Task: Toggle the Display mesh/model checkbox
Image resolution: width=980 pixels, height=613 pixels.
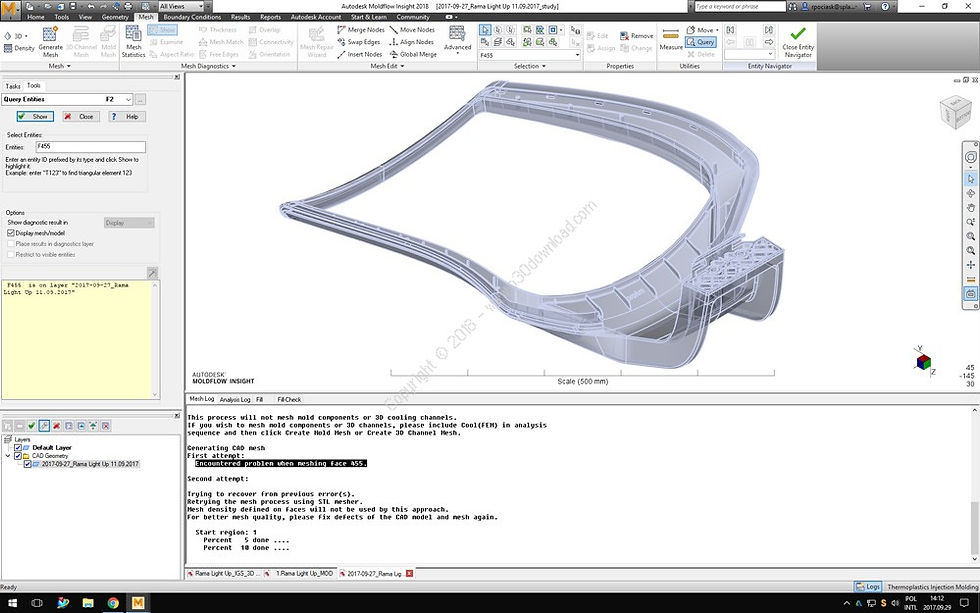Action: 11,232
